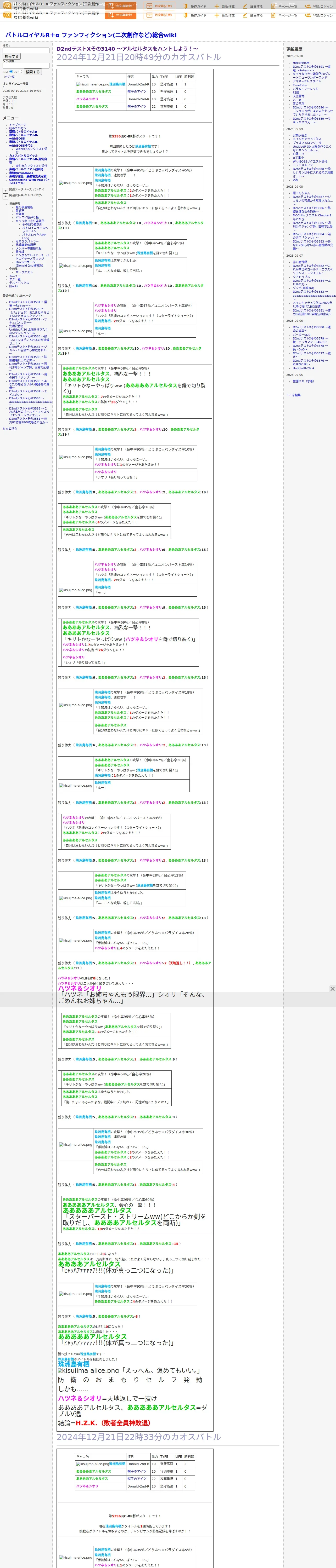Open 天空霊竜 in update history
This screenshot has height=1568, width=336.
pyautogui.click(x=298, y=96)
